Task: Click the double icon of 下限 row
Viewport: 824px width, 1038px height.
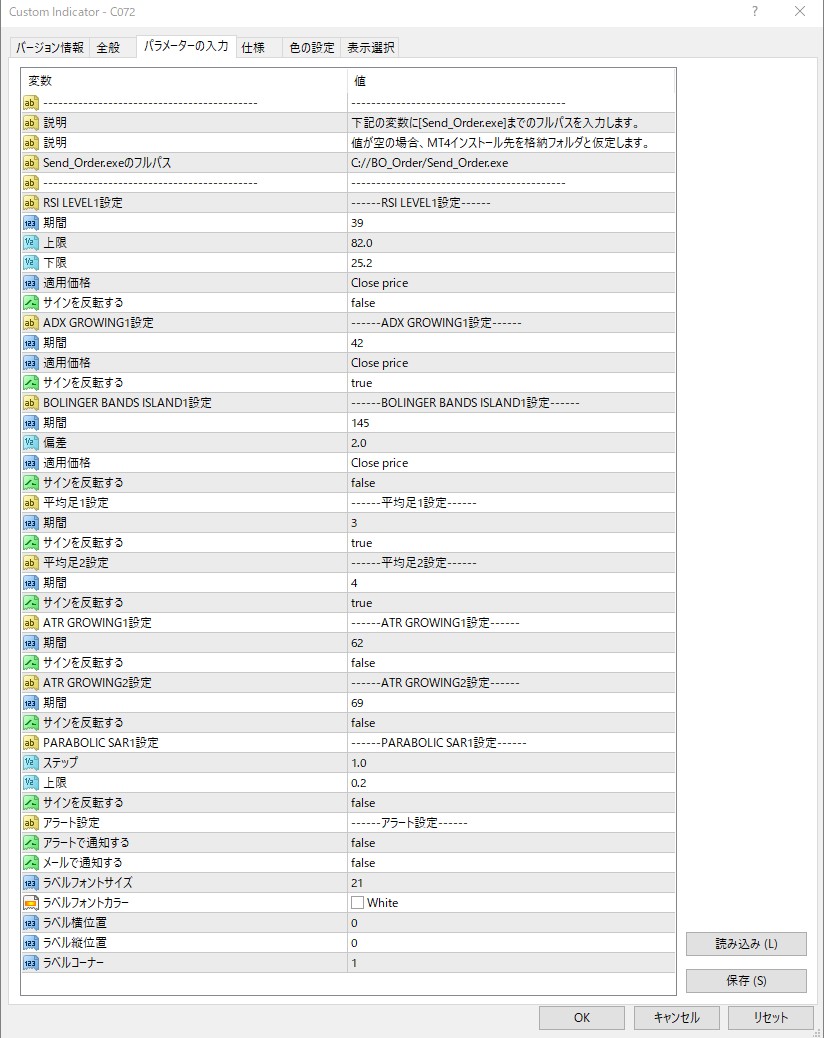Action: [x=31, y=263]
